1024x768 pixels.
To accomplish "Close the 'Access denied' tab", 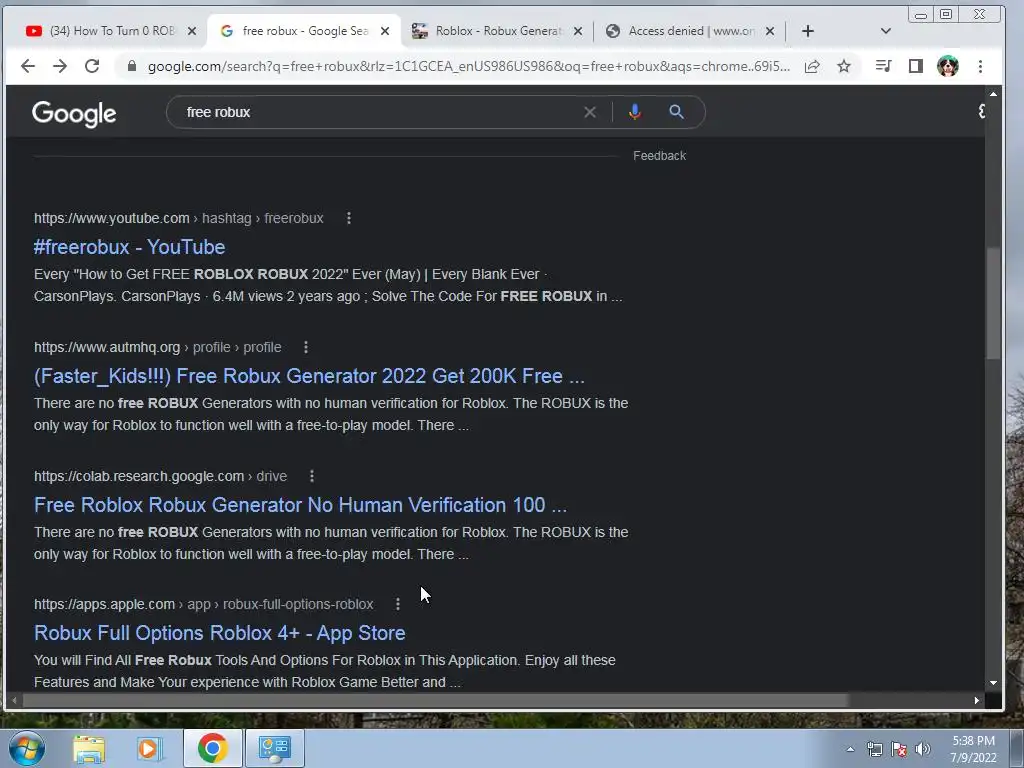I will 771,31.
